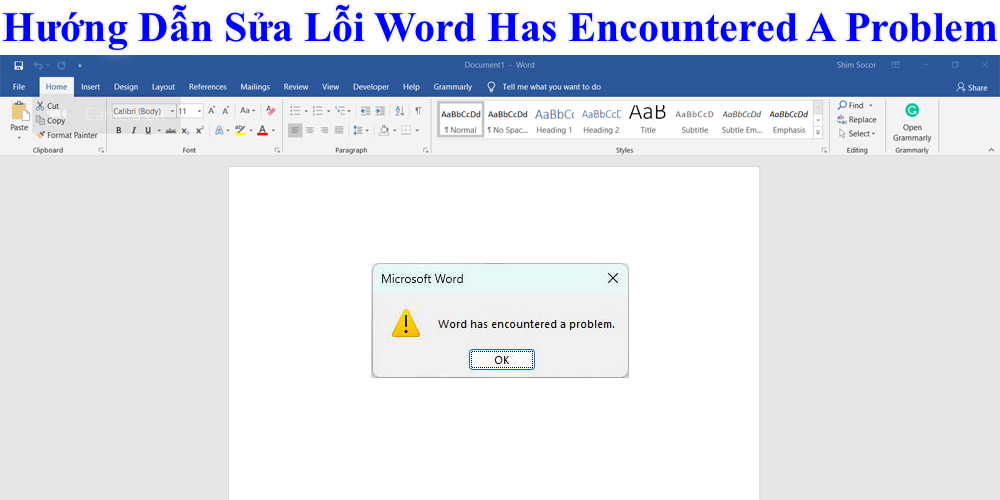Toggle Show/Hide paragraph marks
The width and height of the screenshot is (1000, 500).
(418, 111)
